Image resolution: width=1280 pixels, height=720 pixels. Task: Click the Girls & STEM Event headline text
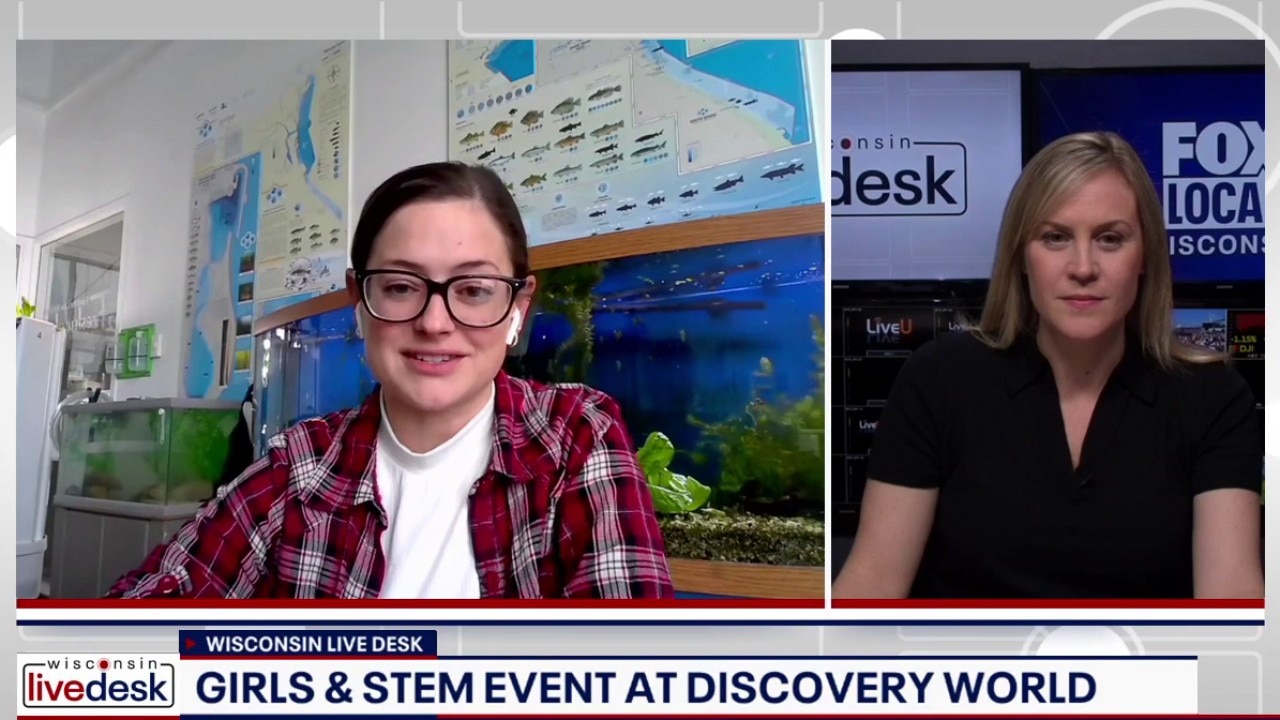coord(645,688)
